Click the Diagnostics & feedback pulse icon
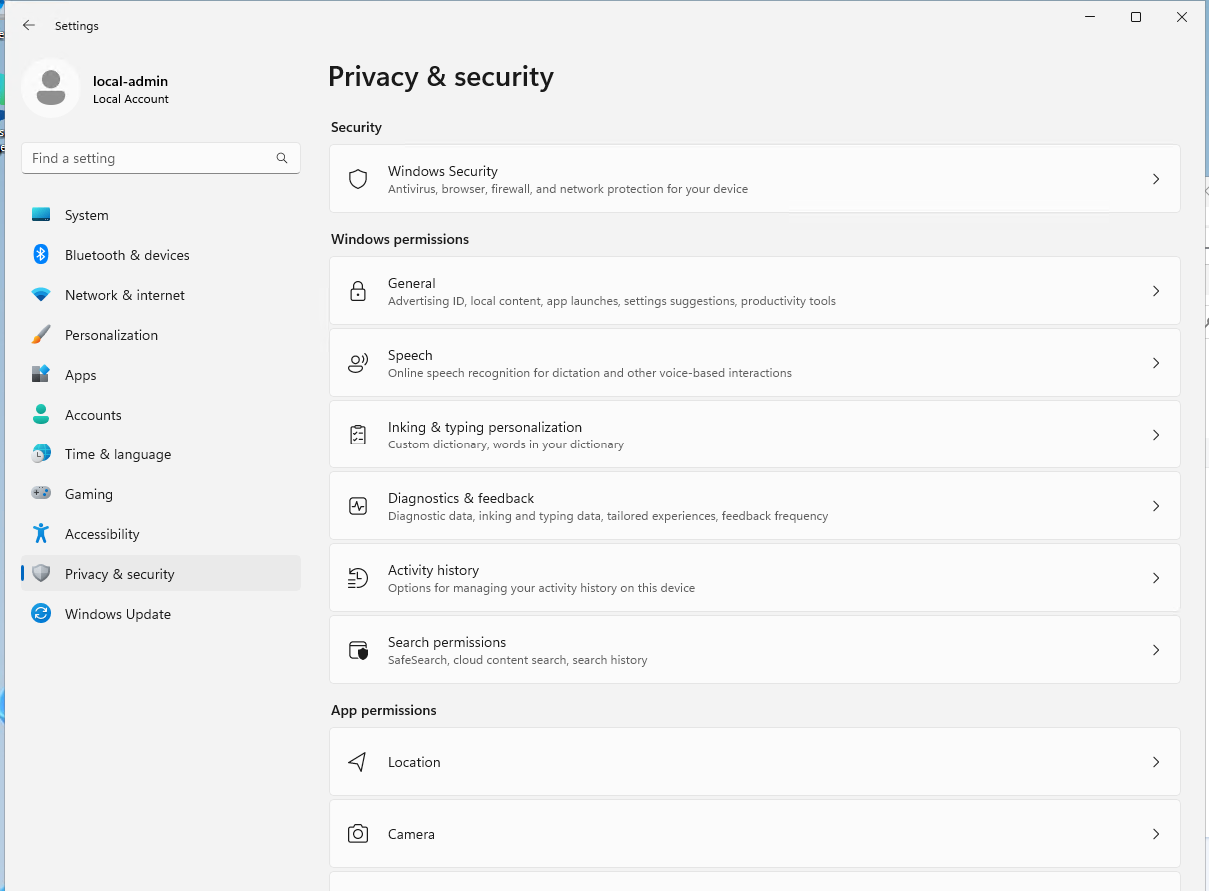 (x=358, y=506)
